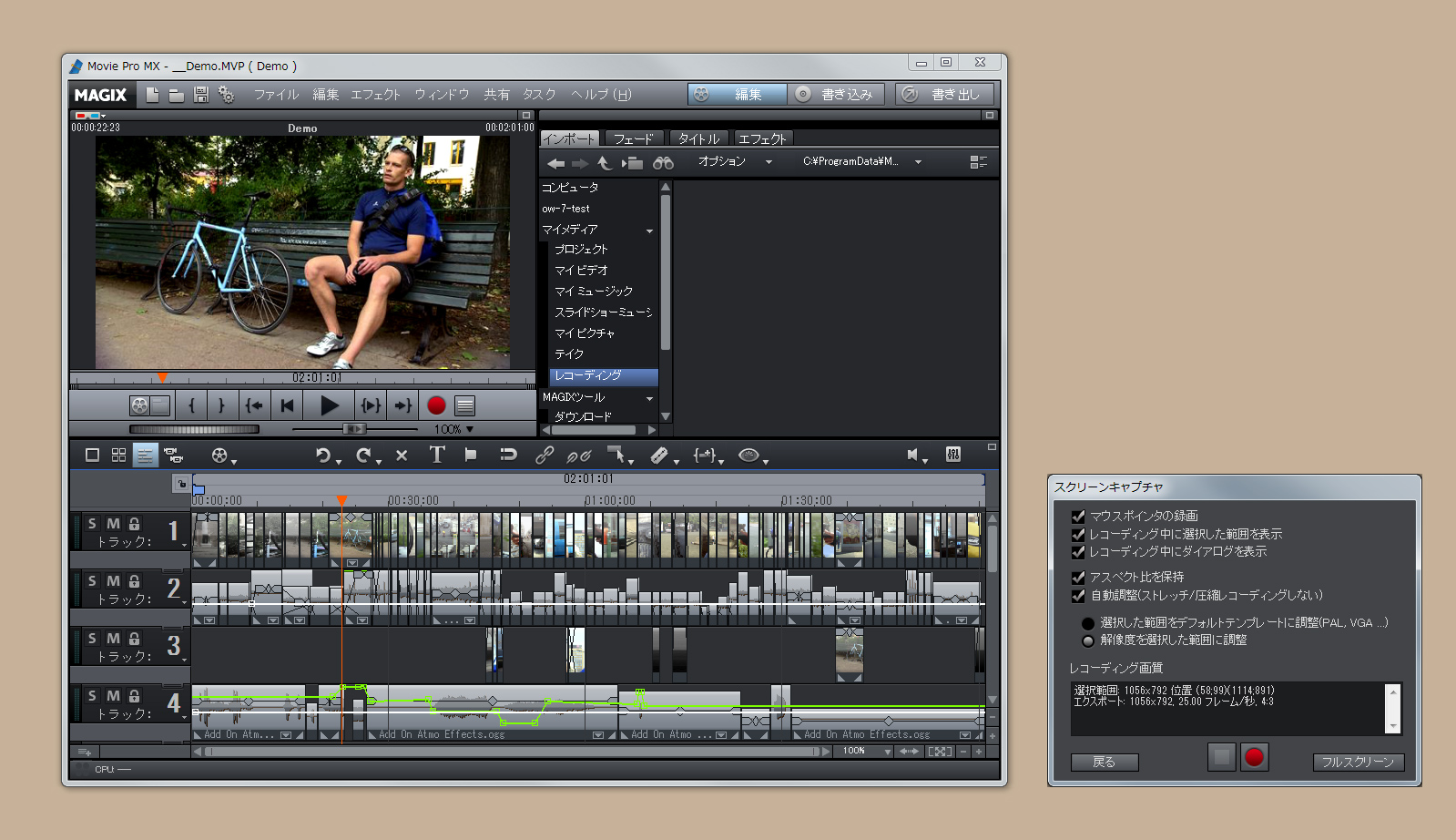This screenshot has width=1456, height=840.
Task: Play the Demo movie
Action: (x=330, y=405)
